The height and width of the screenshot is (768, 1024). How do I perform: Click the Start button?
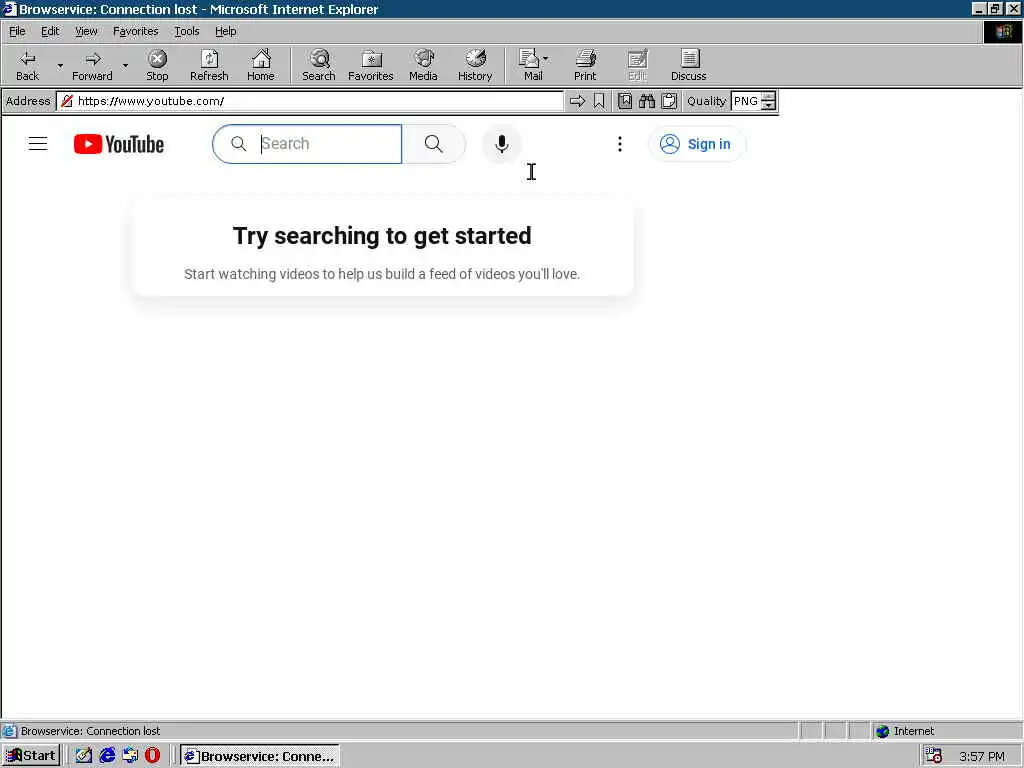(31, 756)
